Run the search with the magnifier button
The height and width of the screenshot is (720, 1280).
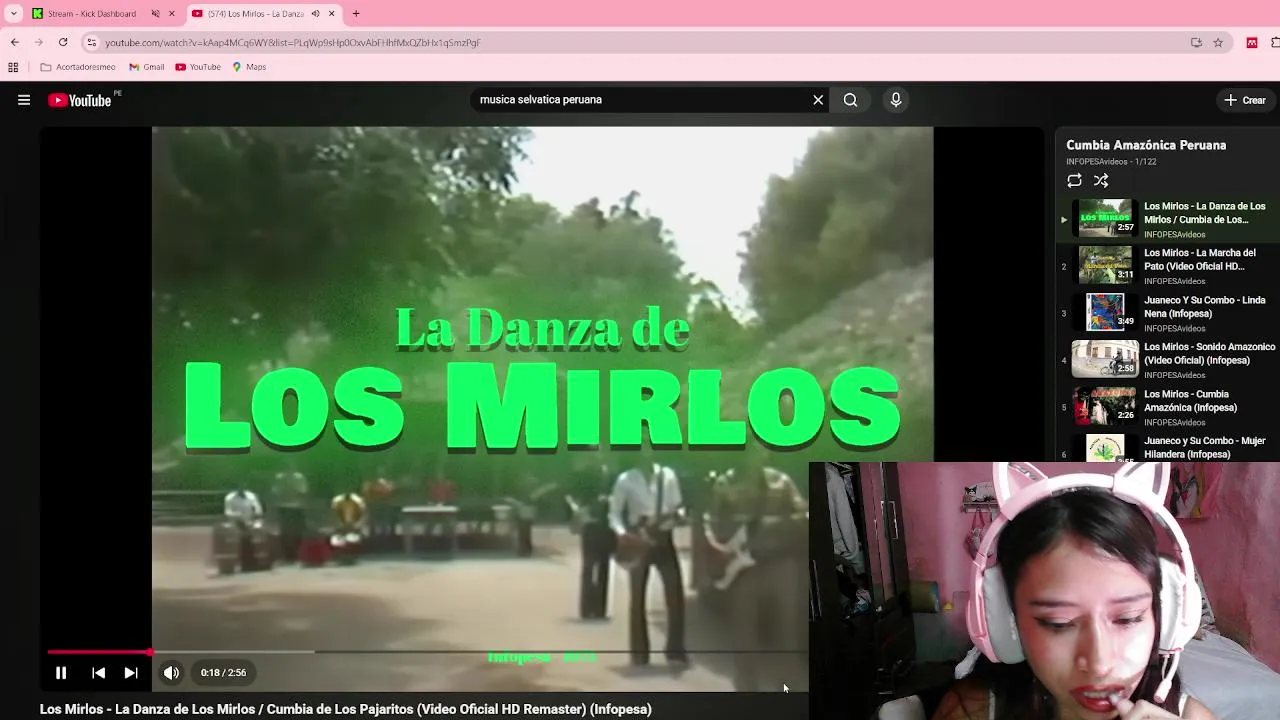coord(850,100)
